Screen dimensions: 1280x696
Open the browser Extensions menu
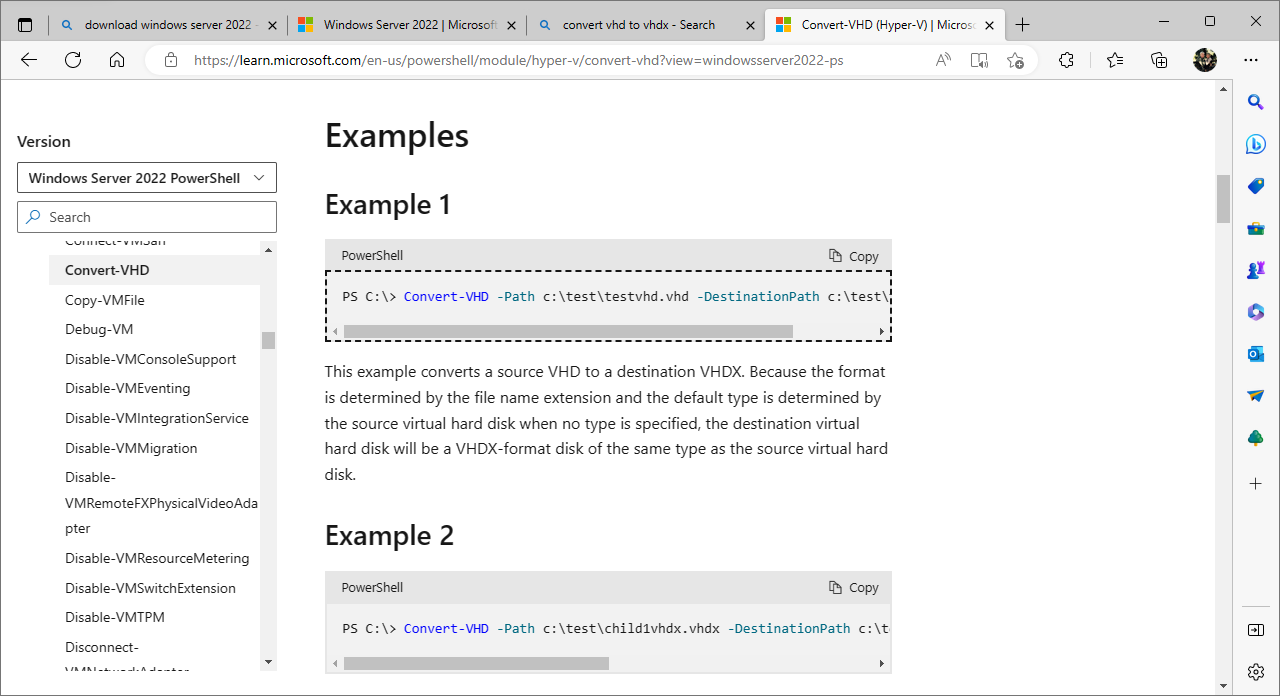(x=1066, y=60)
